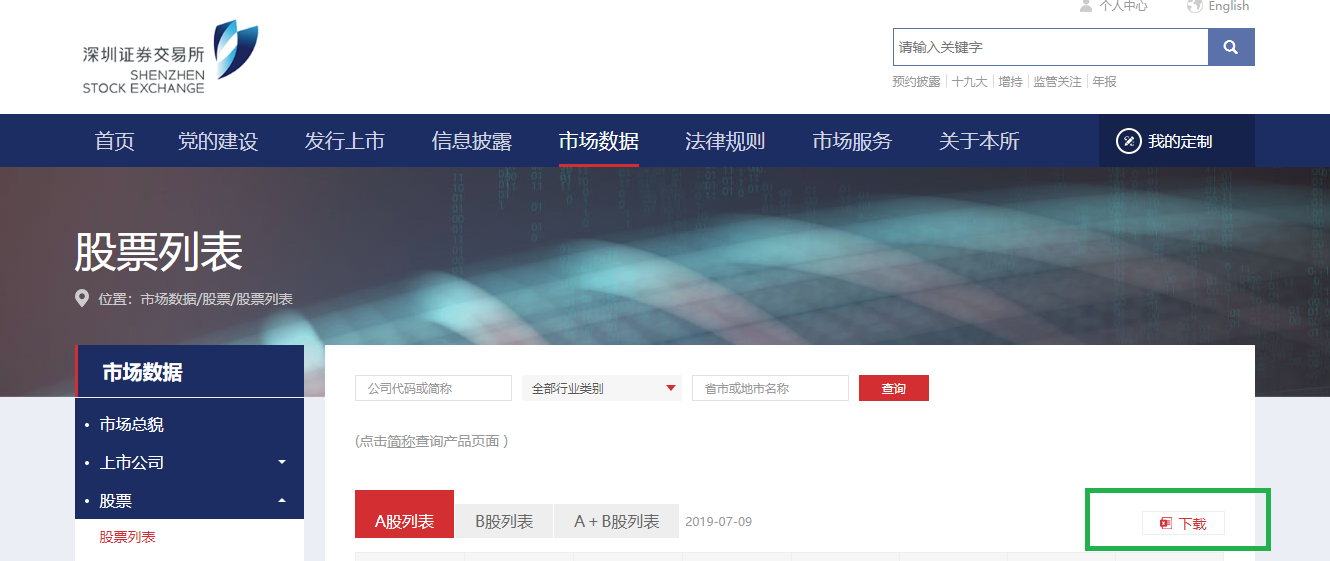Screen dimensions: 1330x561
Task: Open the 发行上市 navigation menu
Action: tap(345, 141)
